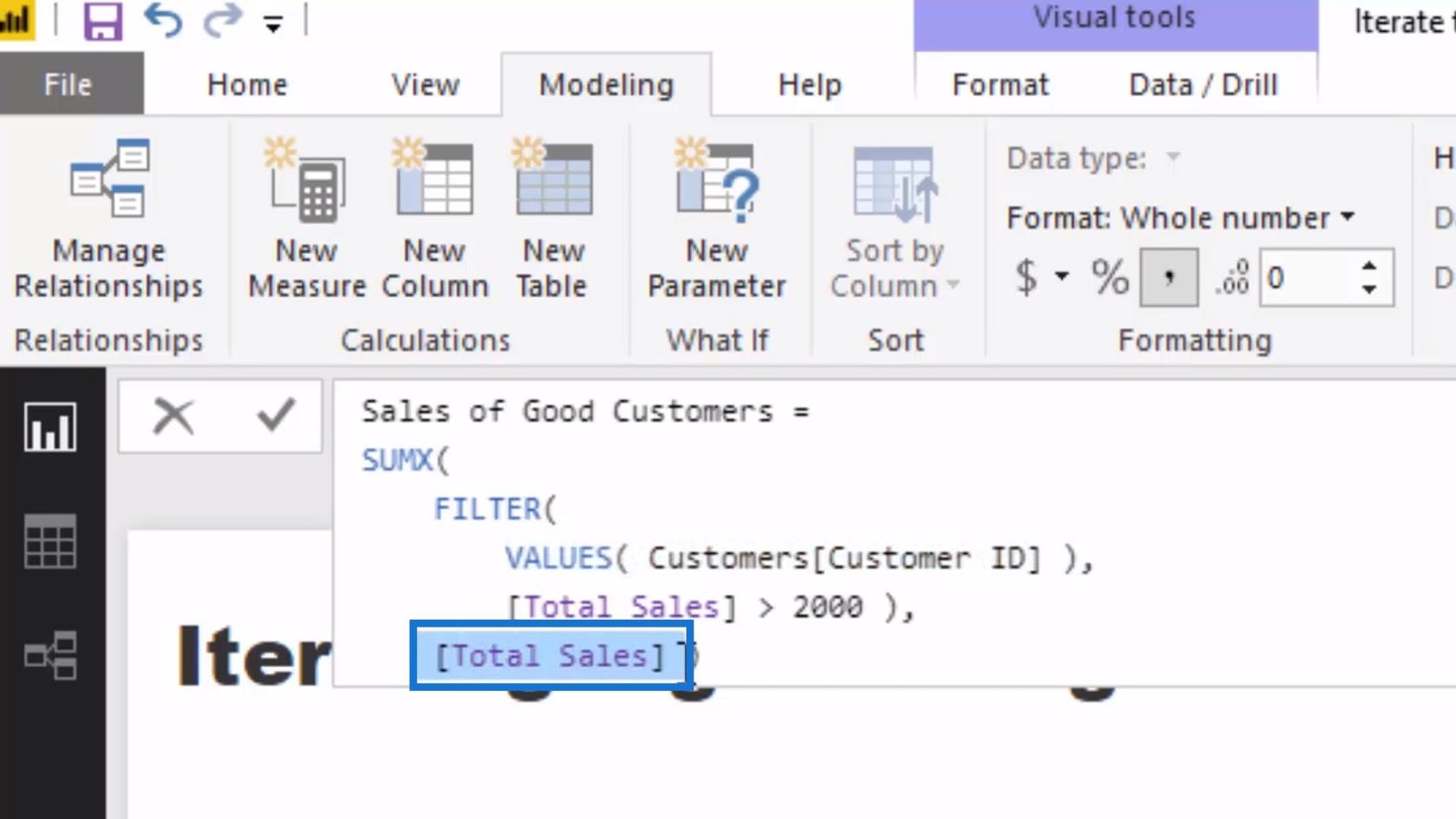The width and height of the screenshot is (1456, 819).
Task: Switch to Model relationships view in sidebar
Action: [x=50, y=655]
